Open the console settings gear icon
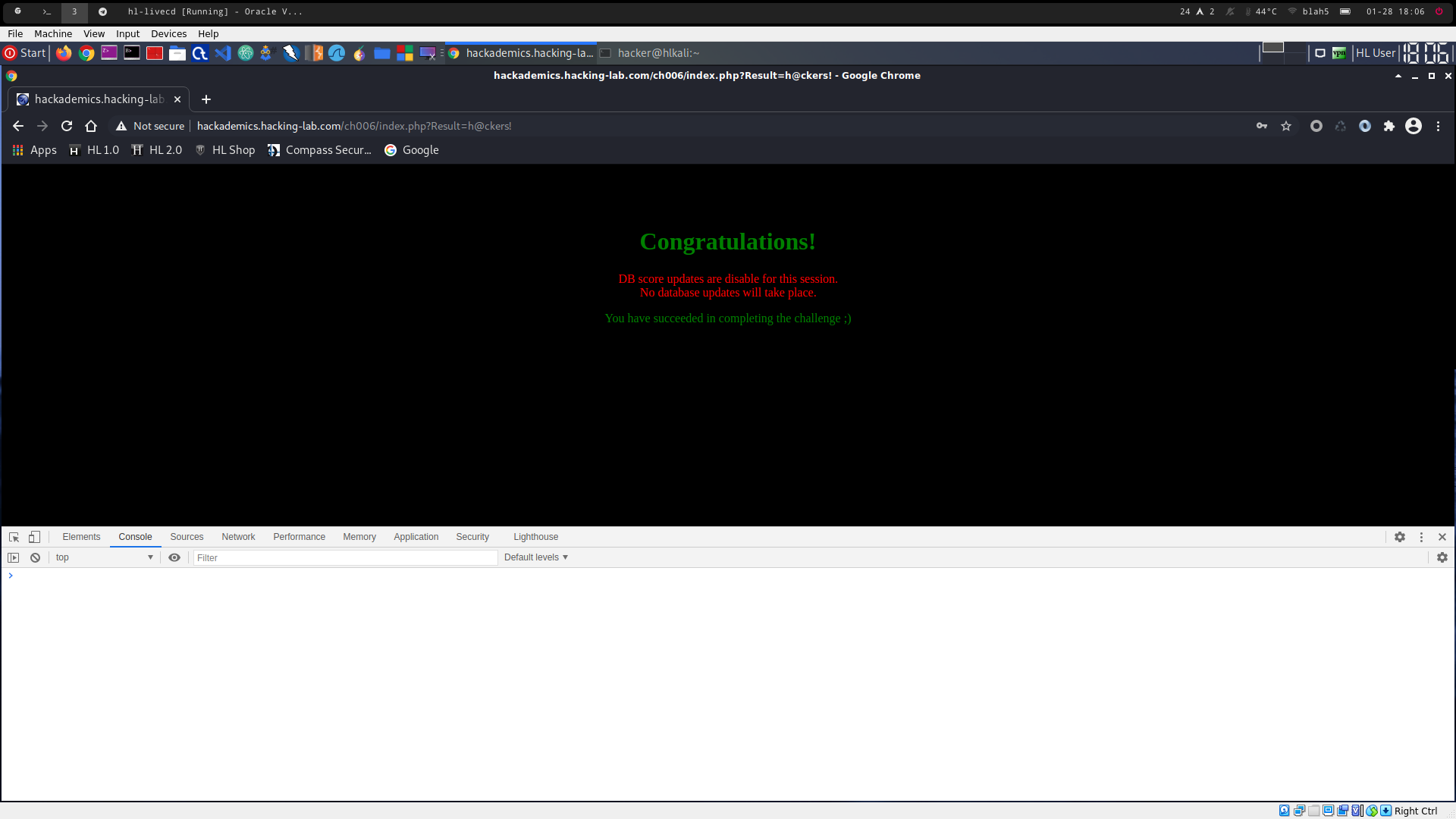This screenshot has width=1456, height=819. [x=1442, y=557]
